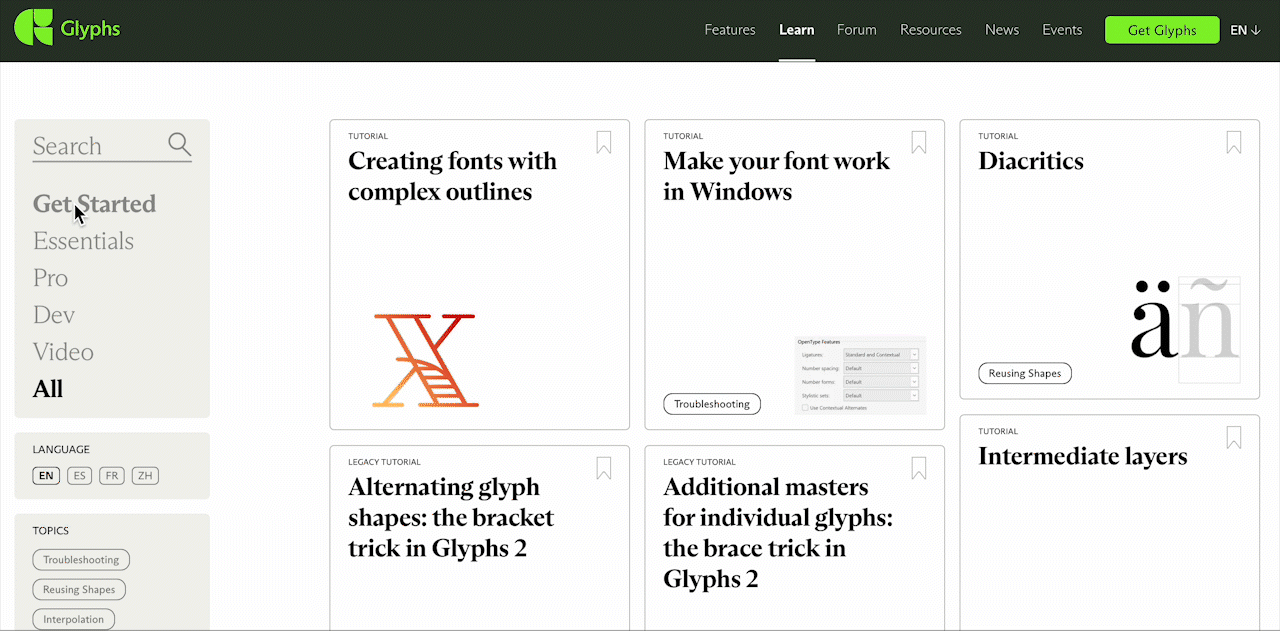Bookmark the Additional masters brace trick tutorial
Viewport: 1280px width, 631px height.
click(x=919, y=468)
